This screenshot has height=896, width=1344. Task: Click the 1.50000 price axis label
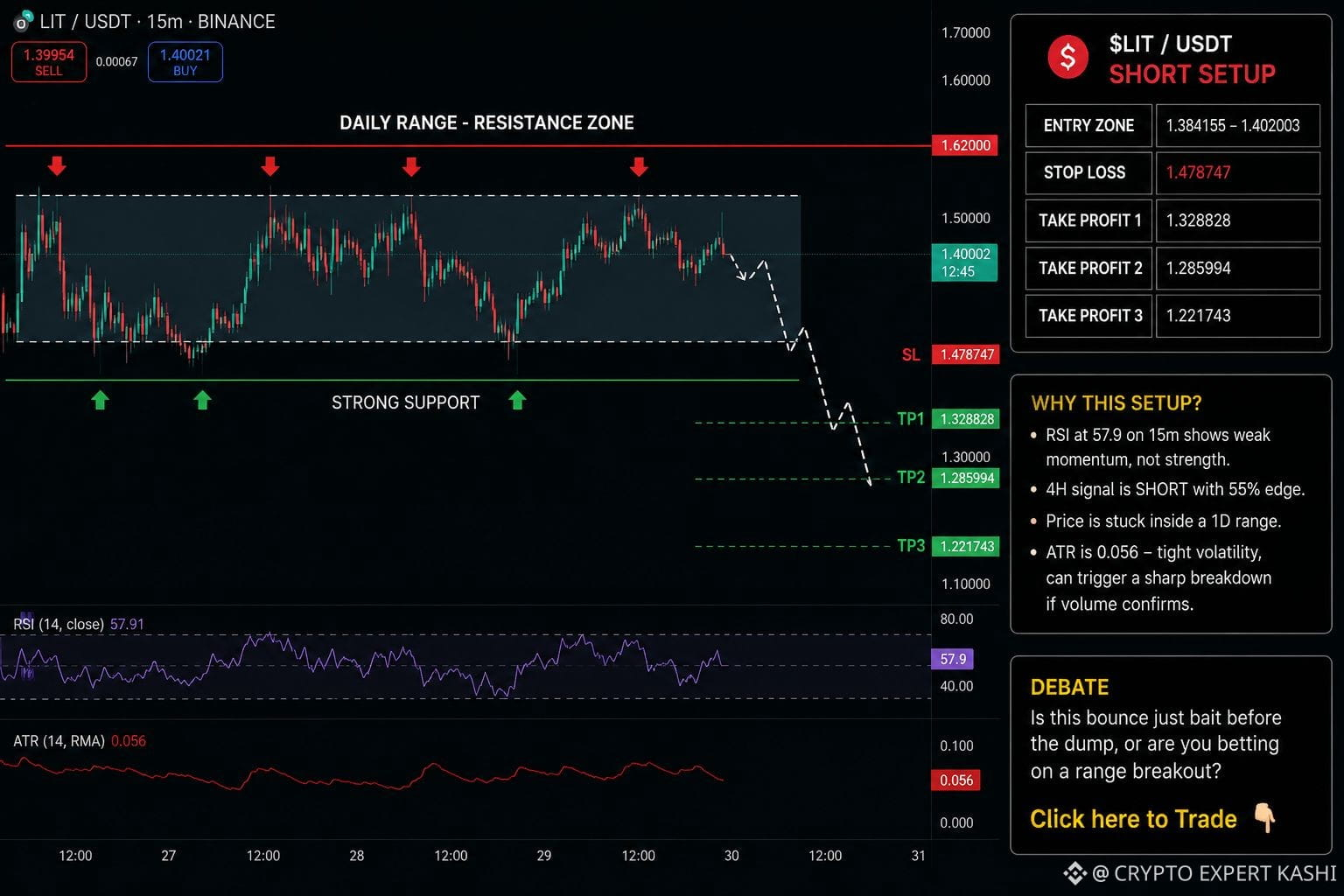pyautogui.click(x=966, y=218)
